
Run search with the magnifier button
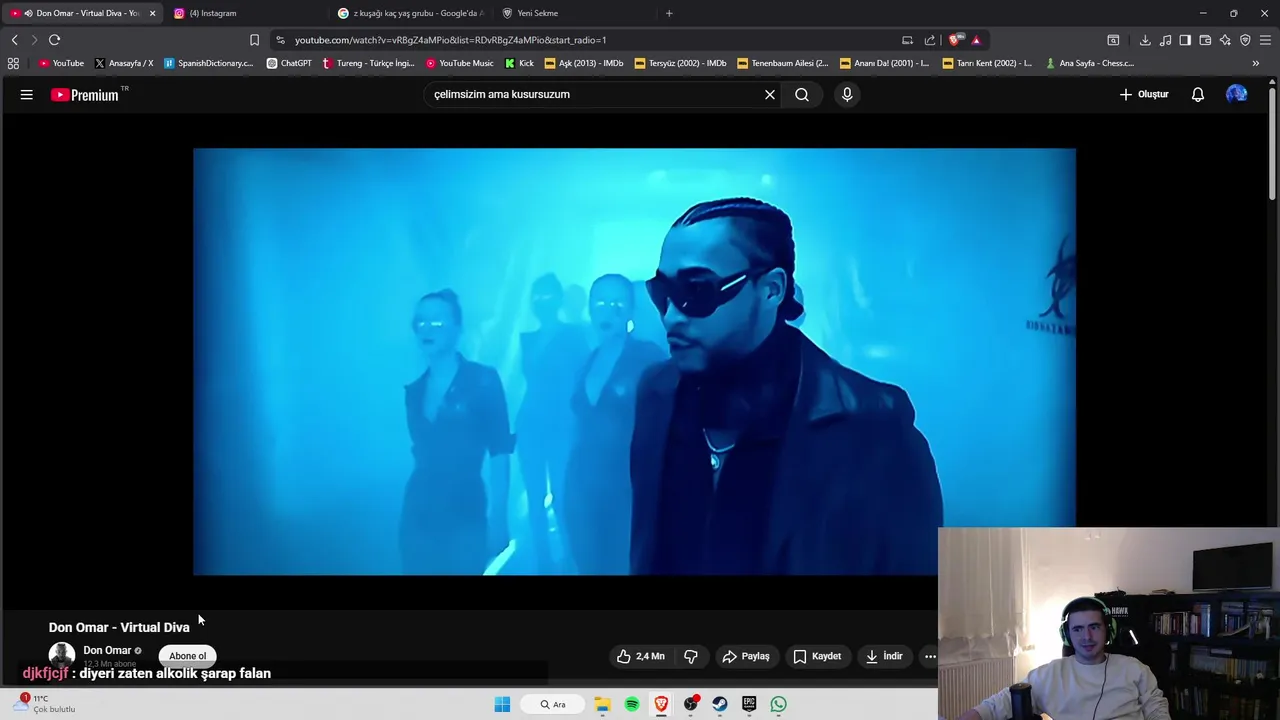802,95
